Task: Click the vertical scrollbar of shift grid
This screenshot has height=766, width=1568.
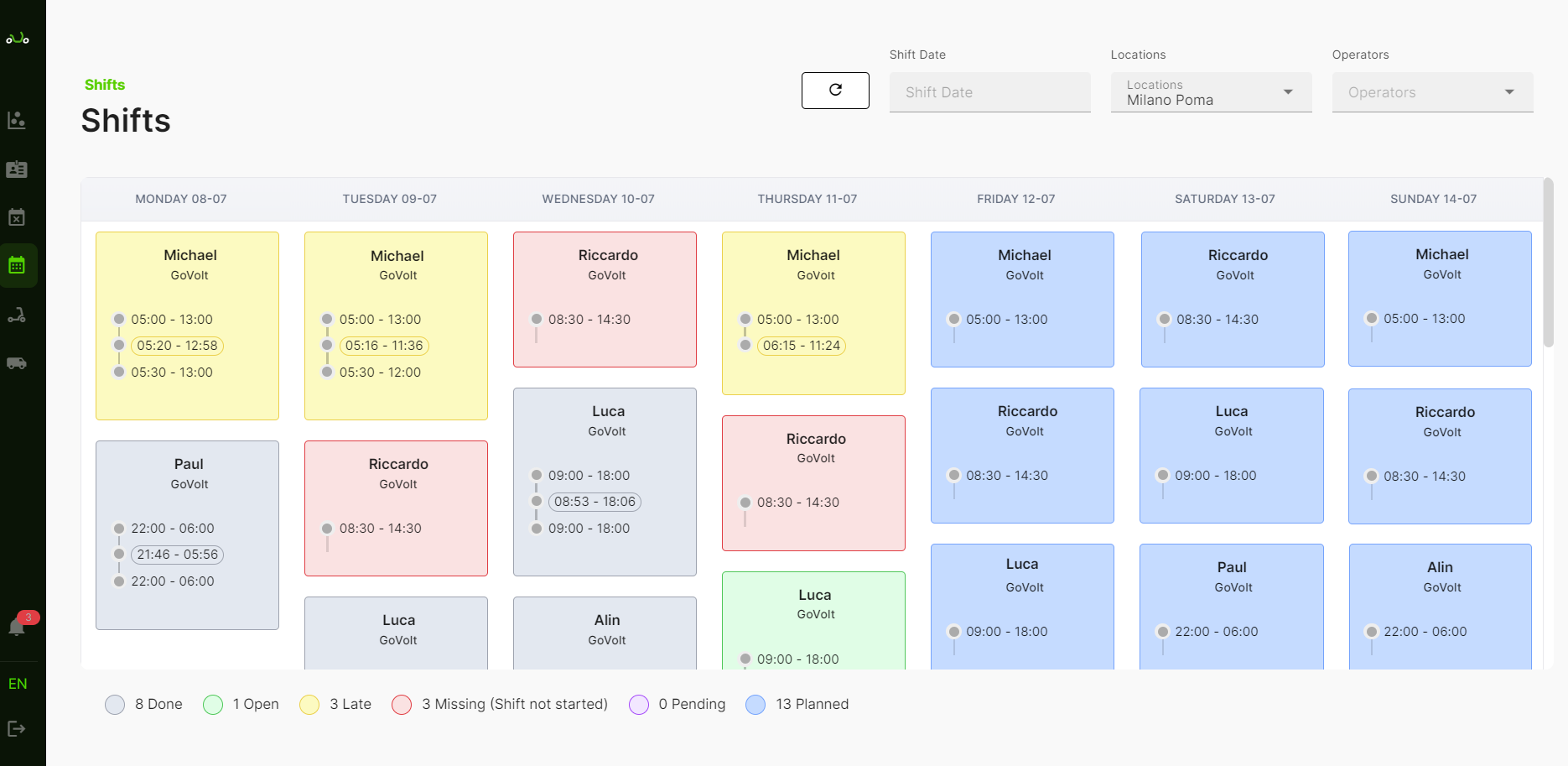Action: [x=1548, y=262]
